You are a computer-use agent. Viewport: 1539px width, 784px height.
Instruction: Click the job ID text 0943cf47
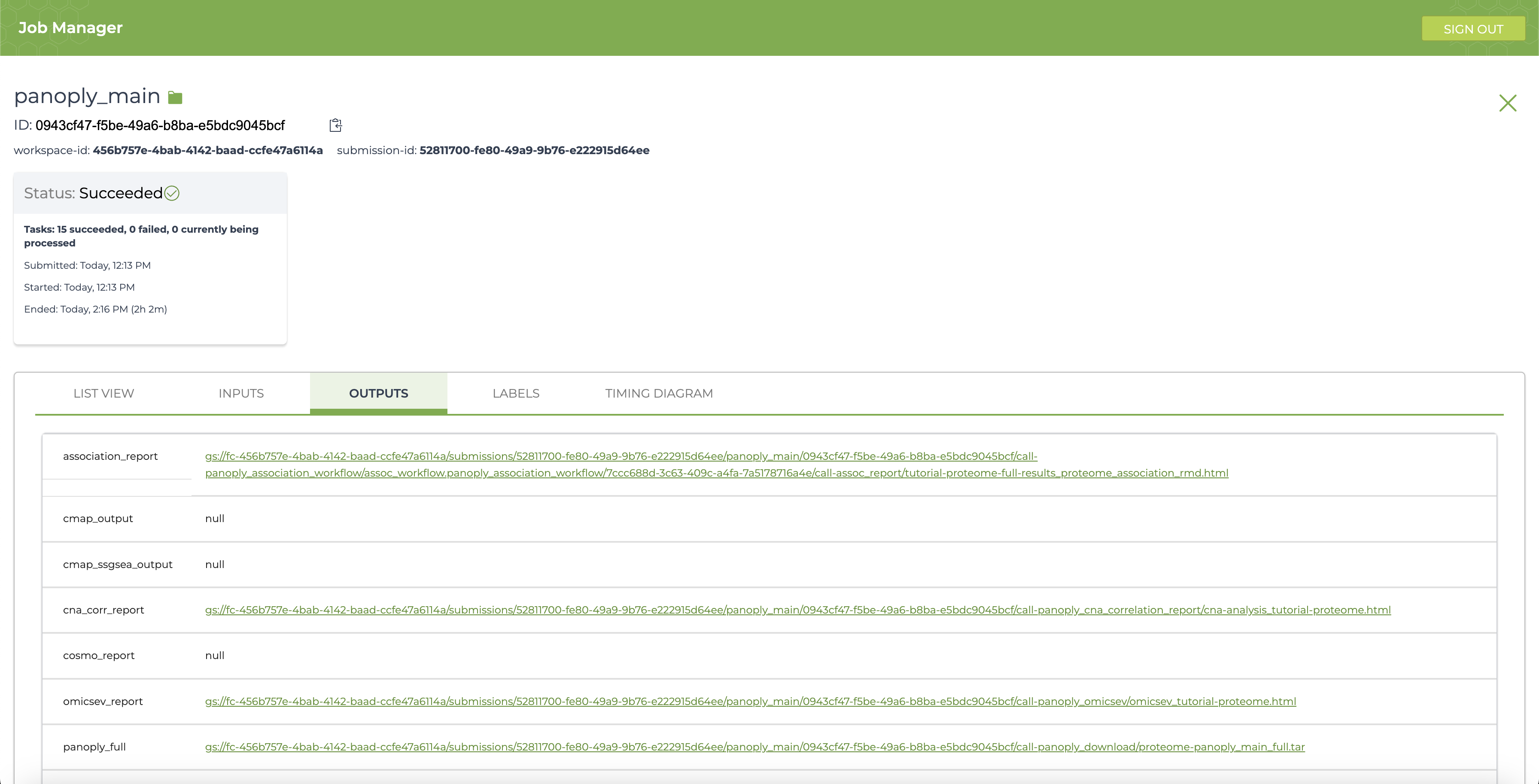[x=160, y=125]
